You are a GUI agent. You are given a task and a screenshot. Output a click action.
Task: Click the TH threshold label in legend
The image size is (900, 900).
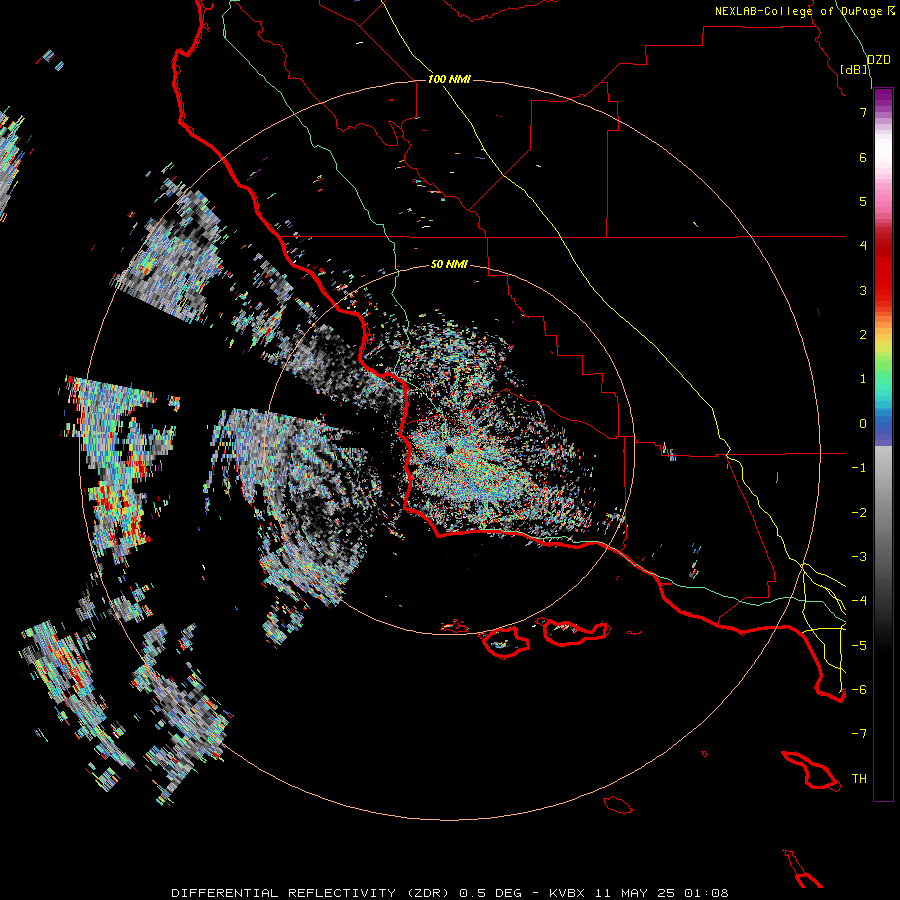point(859,779)
